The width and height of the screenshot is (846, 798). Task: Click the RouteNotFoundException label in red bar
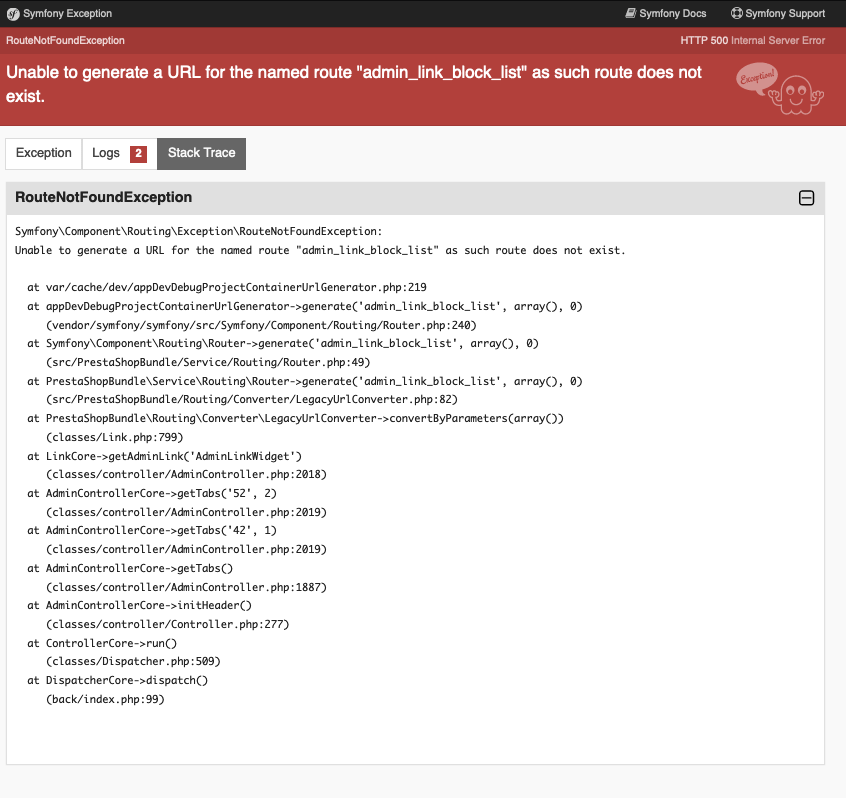[x=65, y=40]
